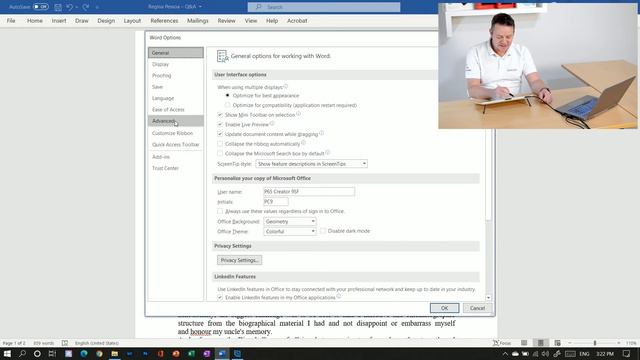The image size is (640, 360).
Task: Select the Advanced category in Word Options
Action: pyautogui.click(x=176, y=121)
